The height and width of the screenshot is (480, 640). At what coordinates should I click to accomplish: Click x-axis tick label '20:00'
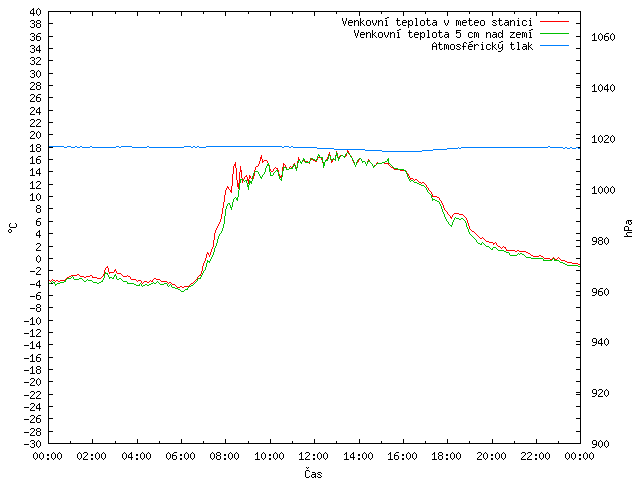(491, 456)
